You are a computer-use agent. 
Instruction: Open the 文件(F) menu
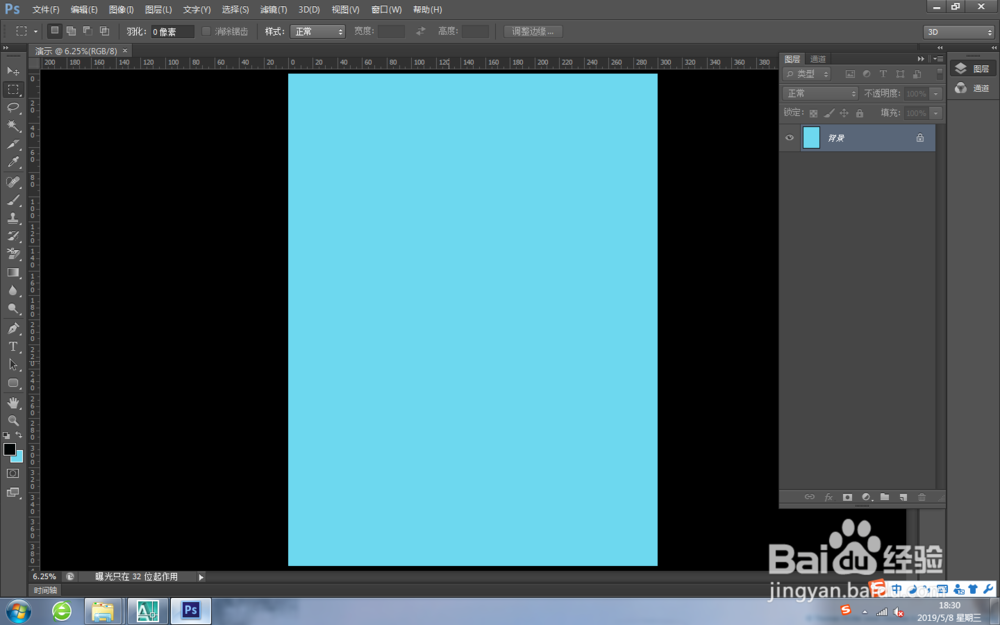(x=46, y=10)
